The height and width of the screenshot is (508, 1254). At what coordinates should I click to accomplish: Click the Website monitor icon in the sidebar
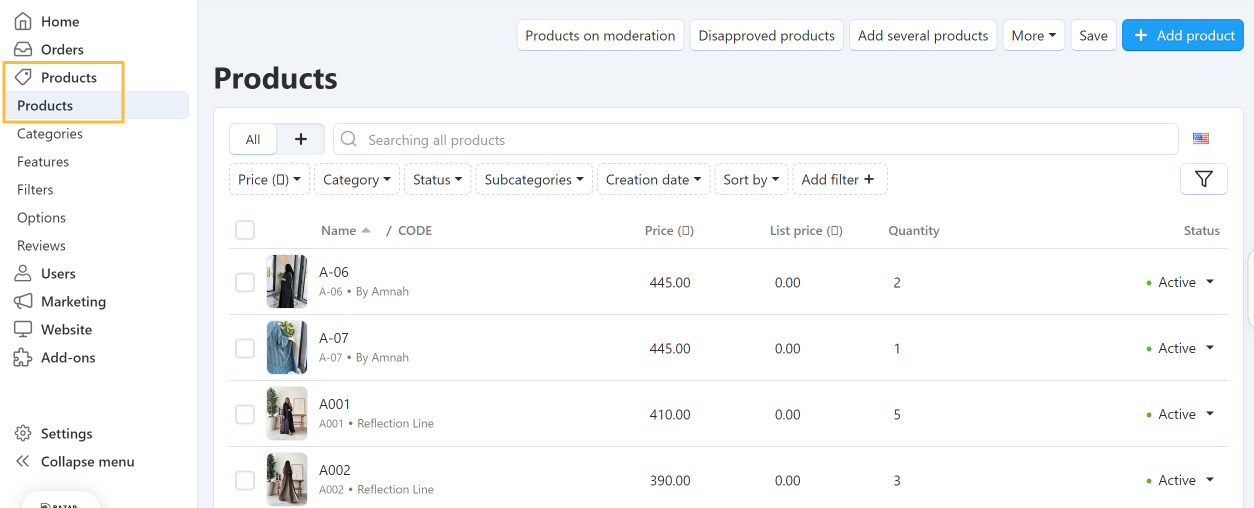pos(23,329)
